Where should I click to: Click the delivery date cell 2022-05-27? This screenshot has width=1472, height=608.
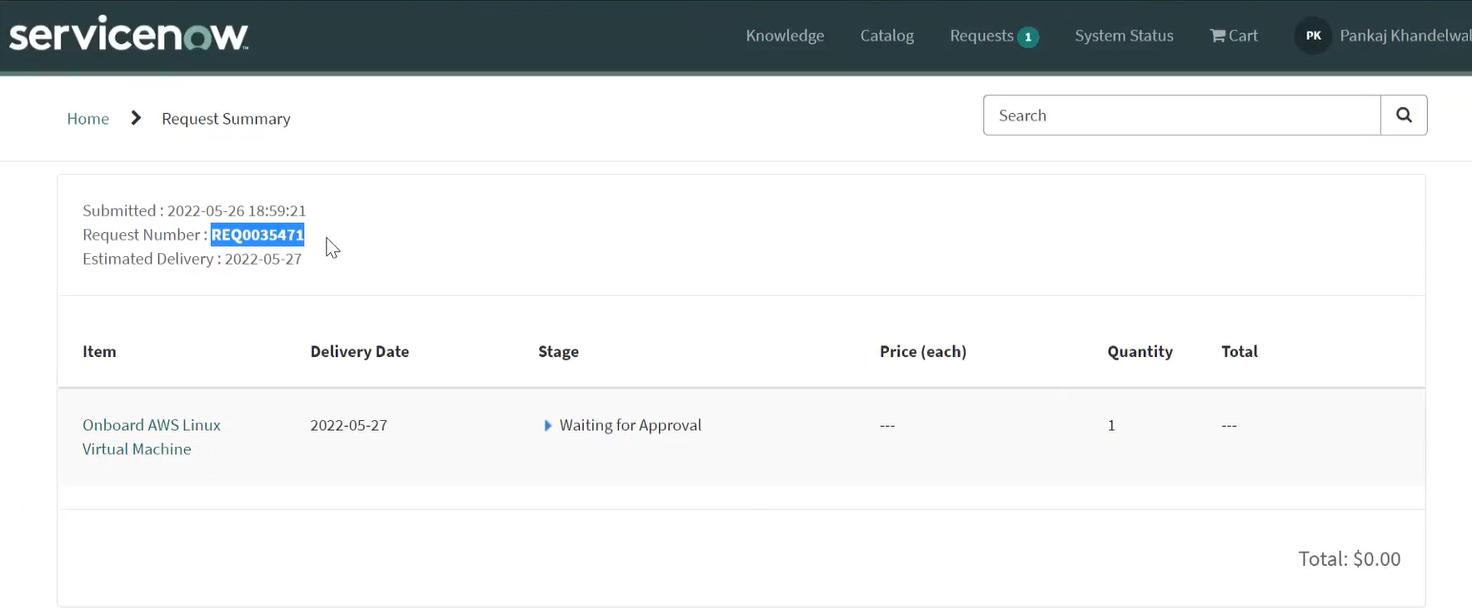[x=349, y=425]
